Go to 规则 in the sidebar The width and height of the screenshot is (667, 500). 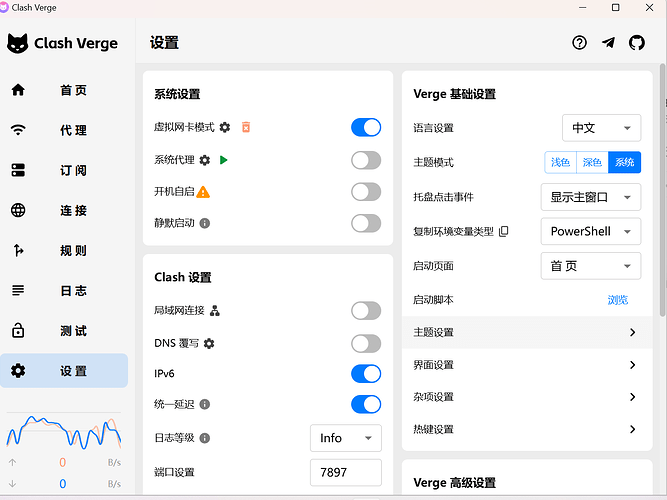(x=64, y=250)
